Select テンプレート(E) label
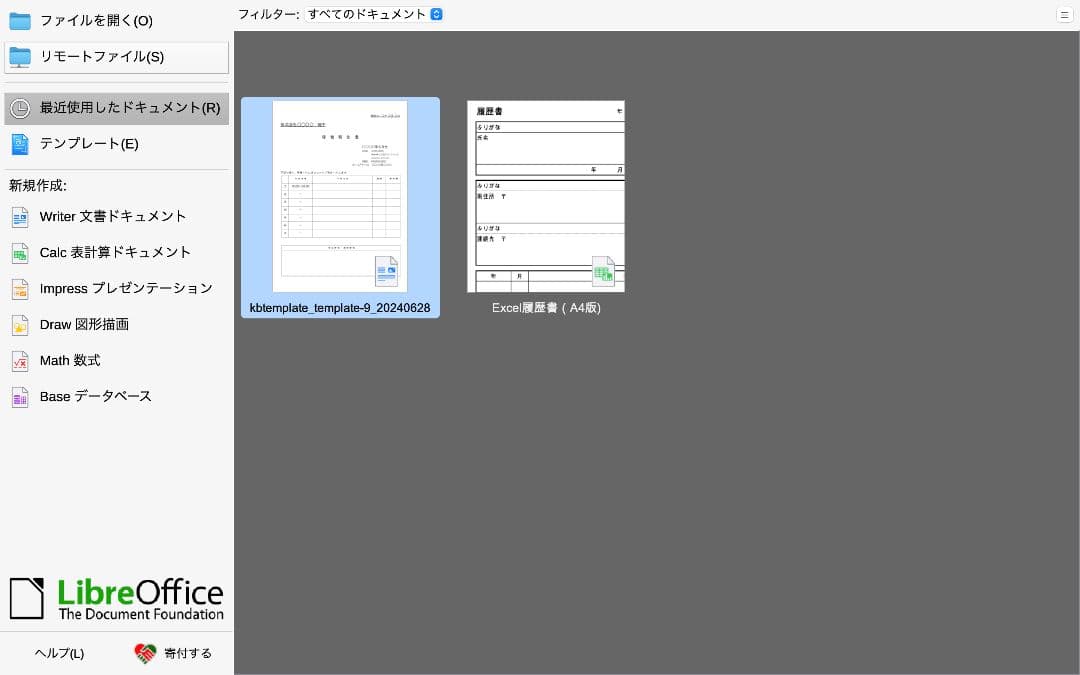This screenshot has width=1080, height=675. pos(89,144)
